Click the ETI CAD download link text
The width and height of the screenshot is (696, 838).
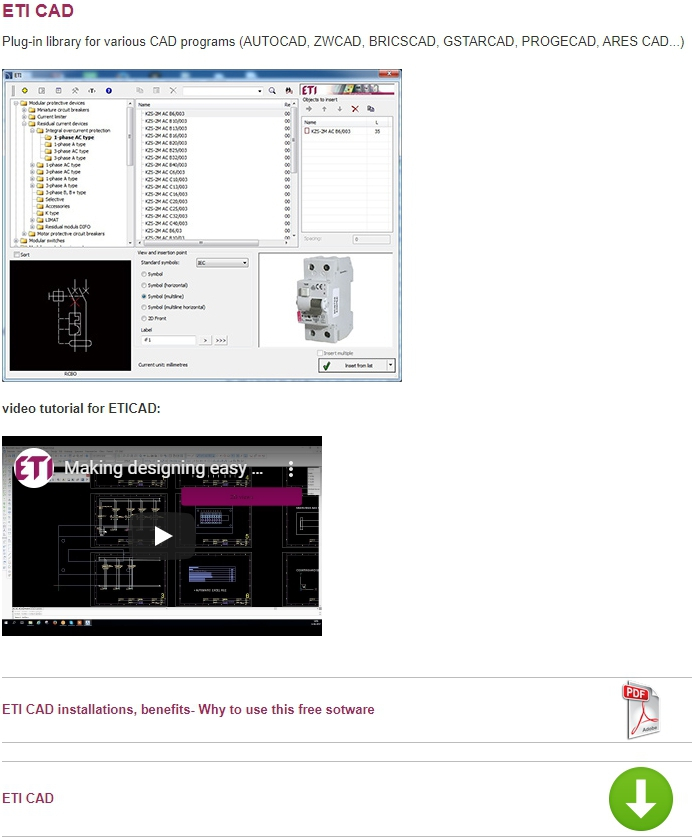(x=28, y=798)
